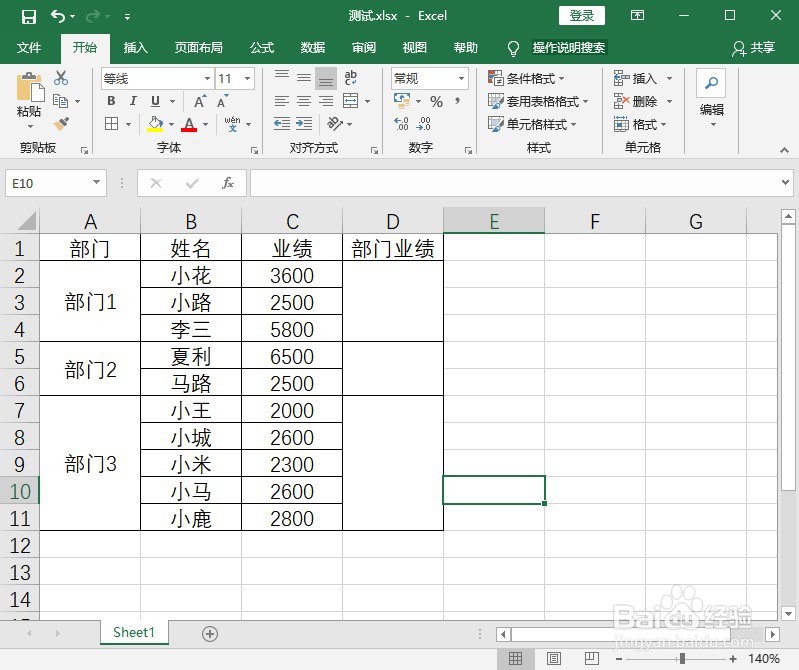Viewport: 799px width, 670px height.
Task: Undo the last action
Action: 58,16
